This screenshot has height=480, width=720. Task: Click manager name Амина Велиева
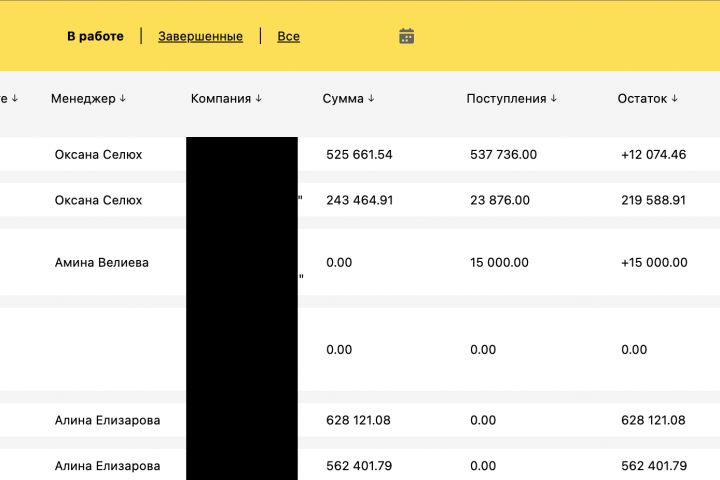pos(101,262)
